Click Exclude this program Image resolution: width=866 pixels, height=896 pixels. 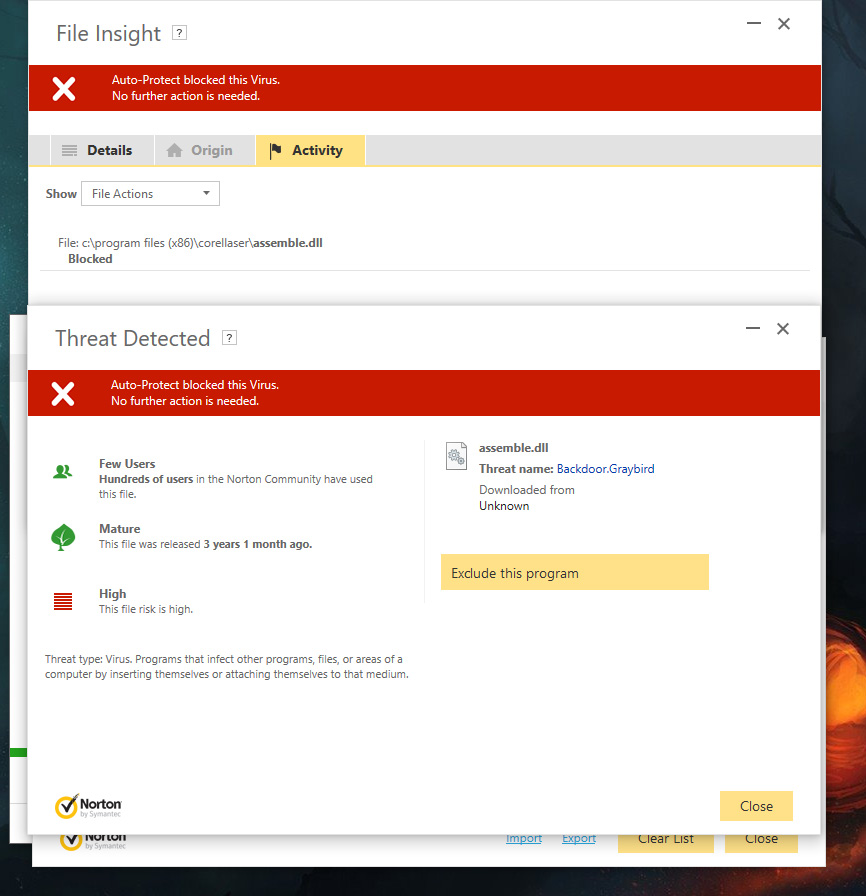[574, 573]
